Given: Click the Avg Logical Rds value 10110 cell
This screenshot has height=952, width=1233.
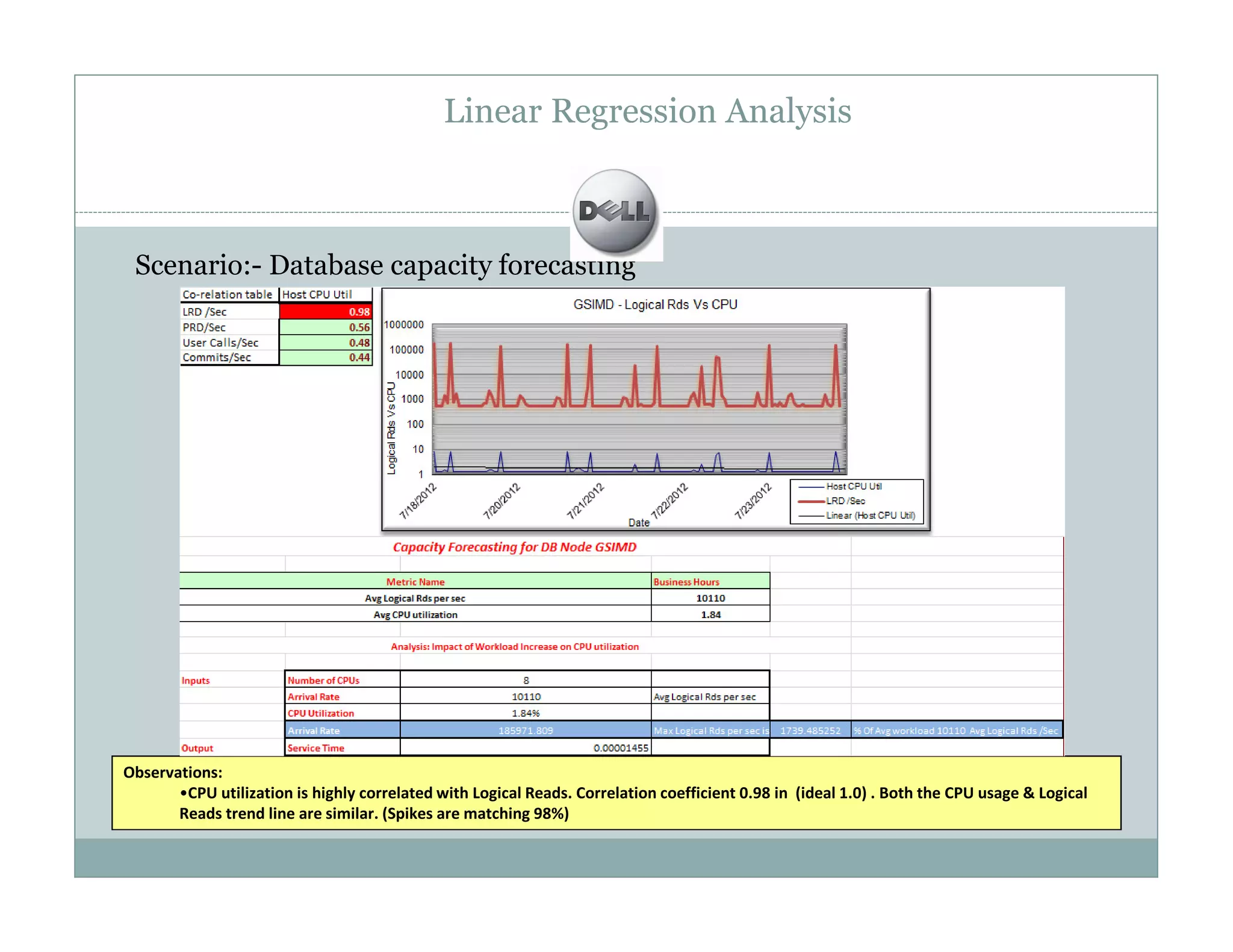Looking at the screenshot, I should click(x=710, y=598).
